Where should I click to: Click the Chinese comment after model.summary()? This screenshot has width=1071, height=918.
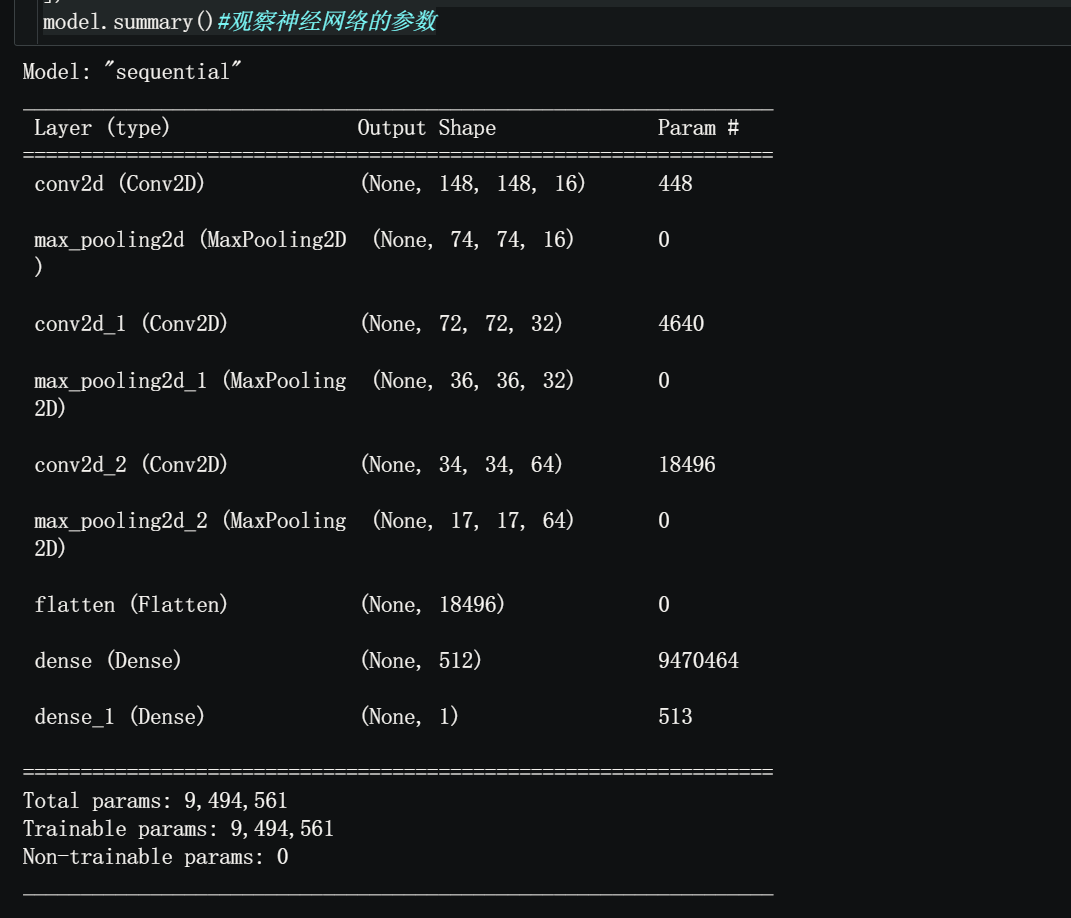[x=326, y=22]
